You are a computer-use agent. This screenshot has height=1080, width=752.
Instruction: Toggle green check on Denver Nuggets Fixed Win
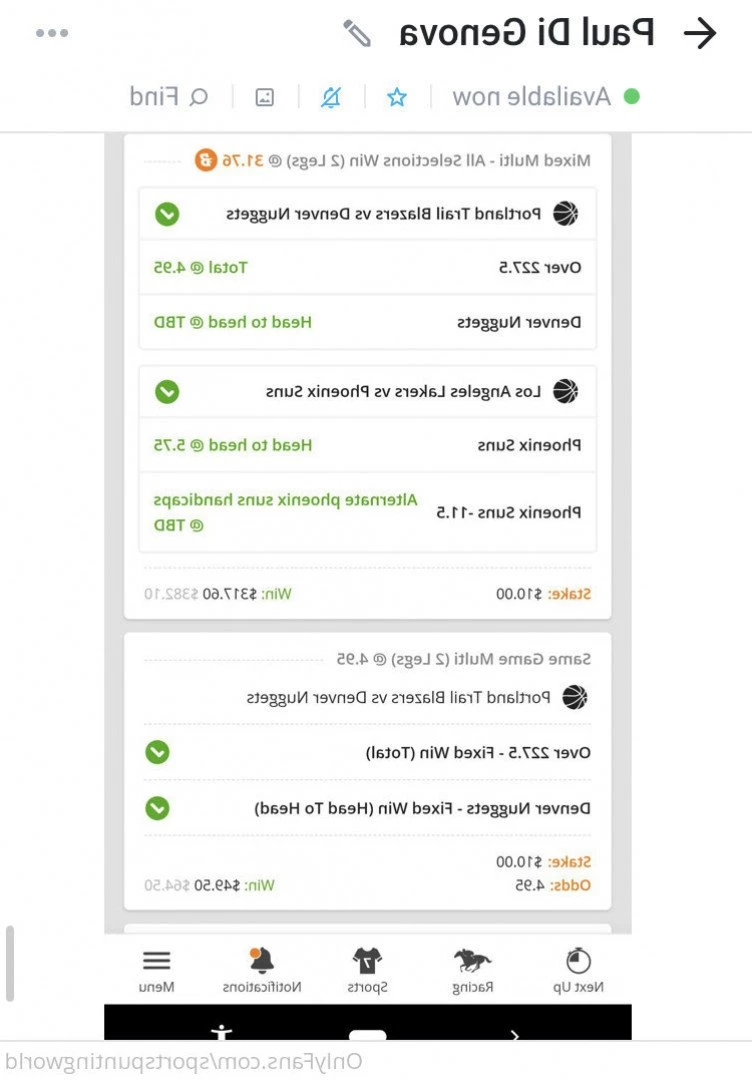158,808
